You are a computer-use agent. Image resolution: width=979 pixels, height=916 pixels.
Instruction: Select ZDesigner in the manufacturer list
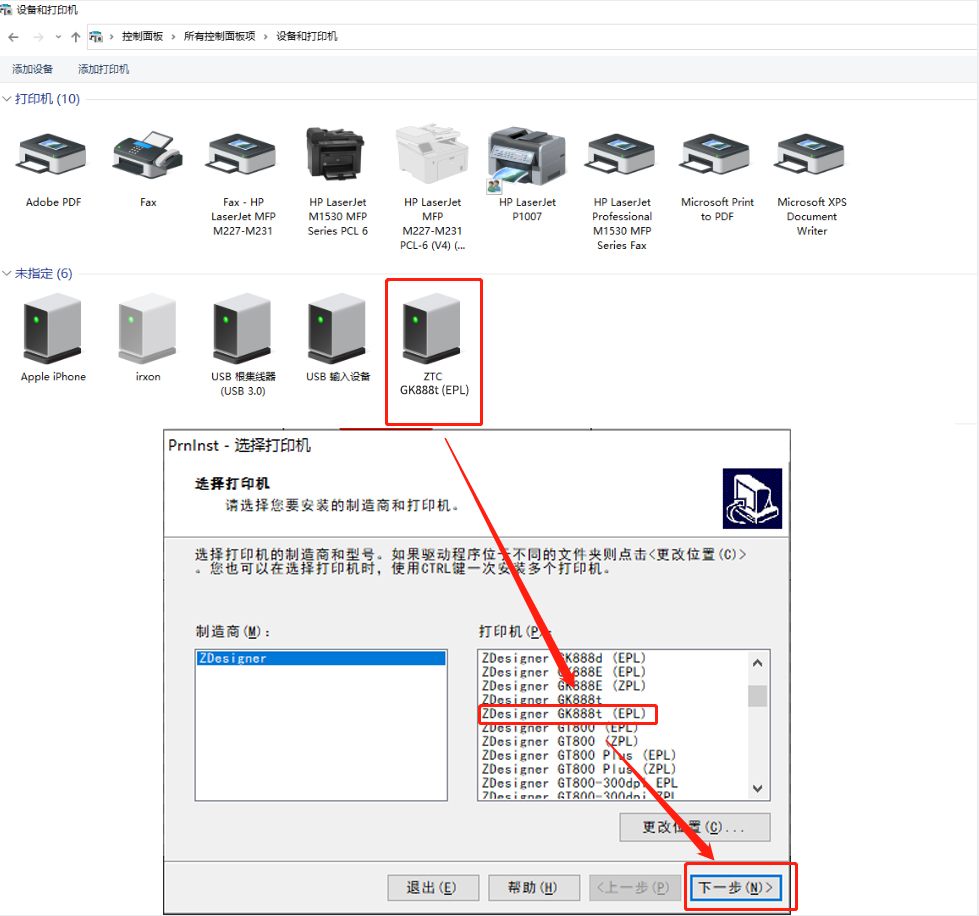pos(321,658)
